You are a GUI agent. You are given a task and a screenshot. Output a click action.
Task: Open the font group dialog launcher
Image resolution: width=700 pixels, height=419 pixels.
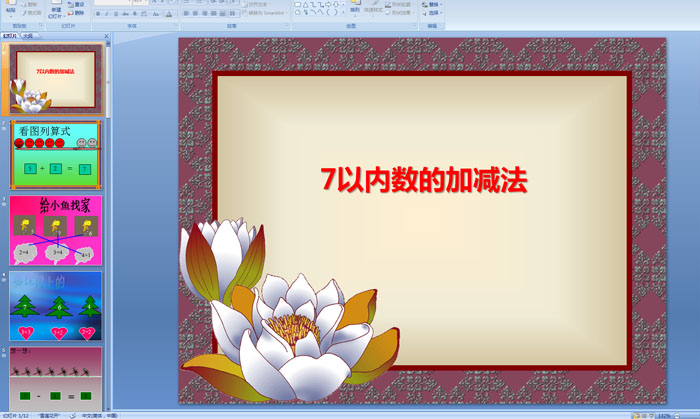coord(176,26)
